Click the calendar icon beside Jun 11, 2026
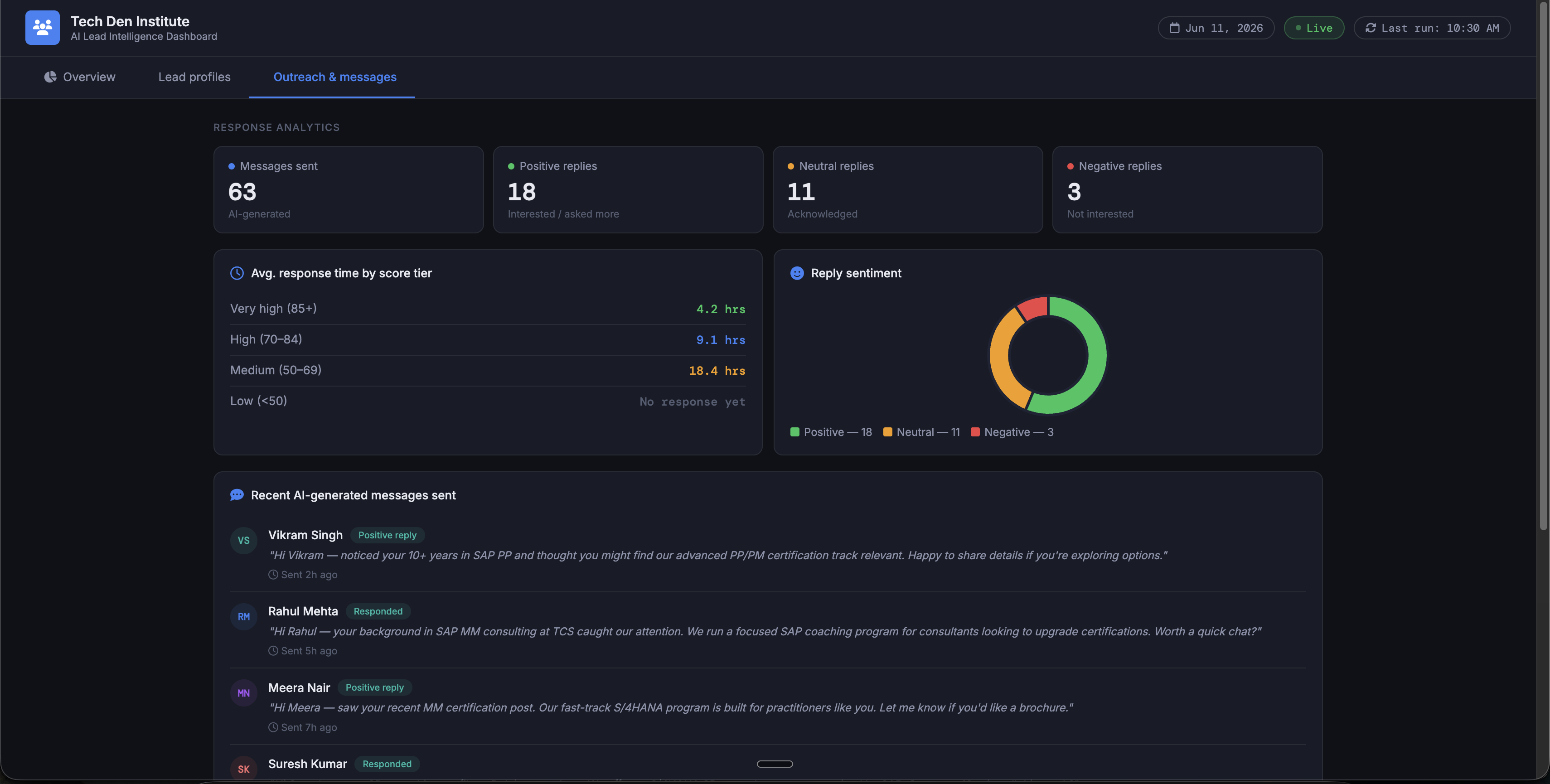Screen dimensions: 1550x784 (x=1174, y=28)
